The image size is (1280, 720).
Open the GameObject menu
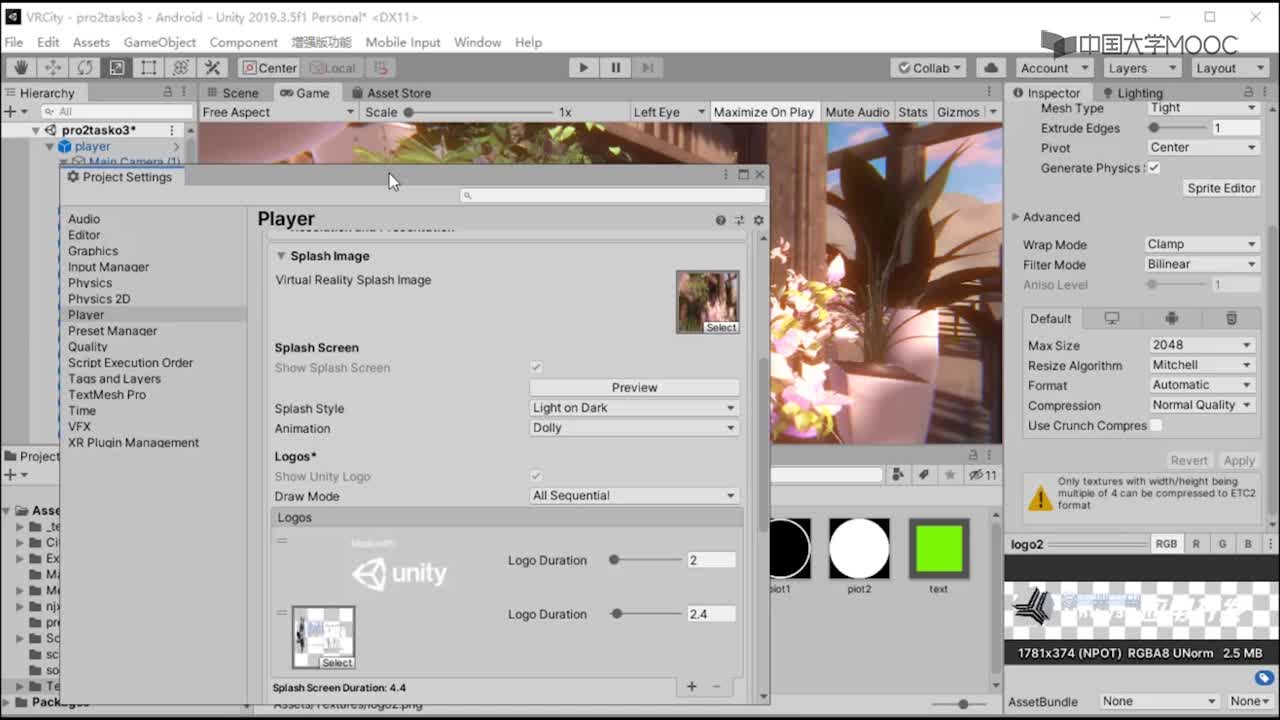coord(160,42)
